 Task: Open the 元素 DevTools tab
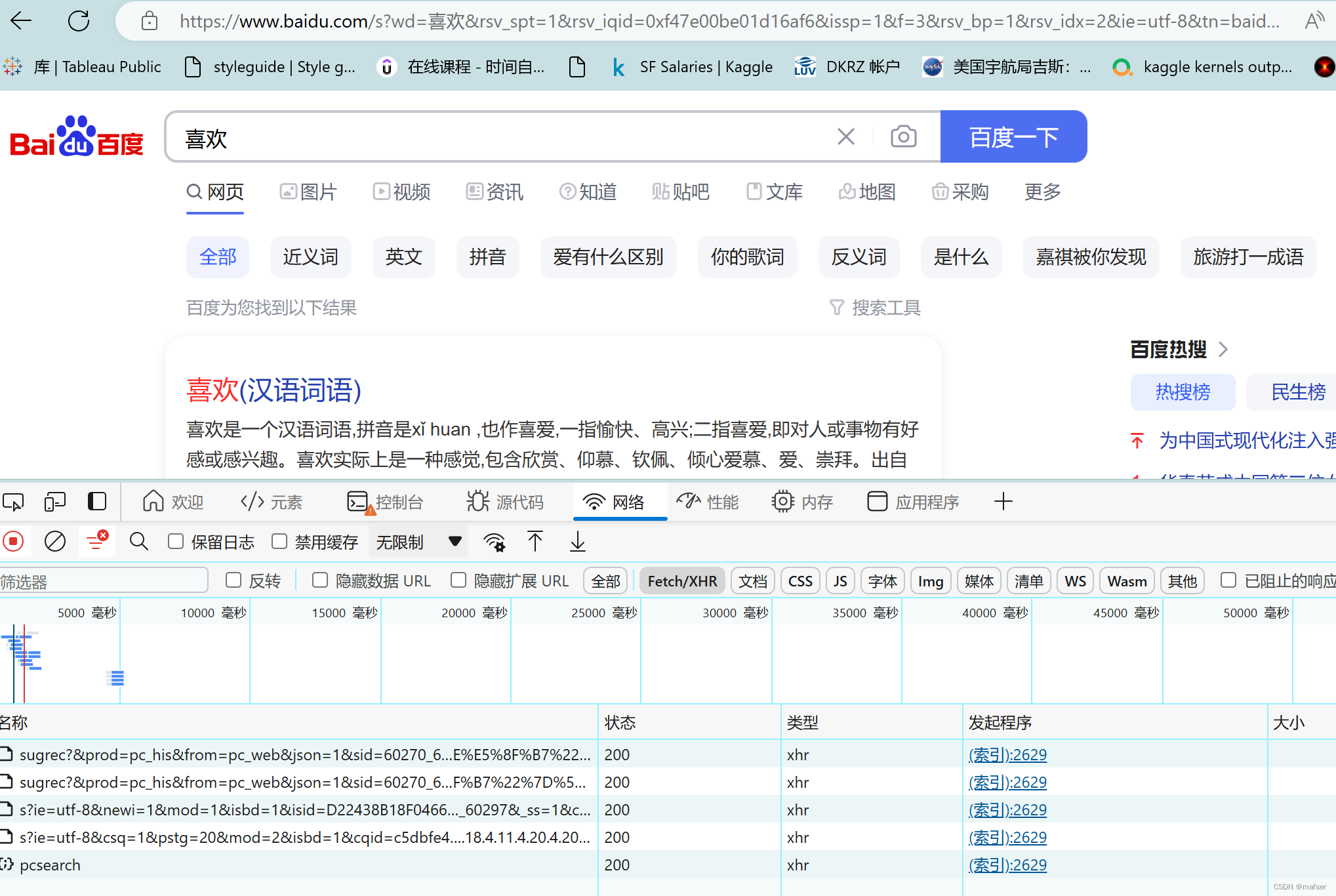(x=271, y=502)
